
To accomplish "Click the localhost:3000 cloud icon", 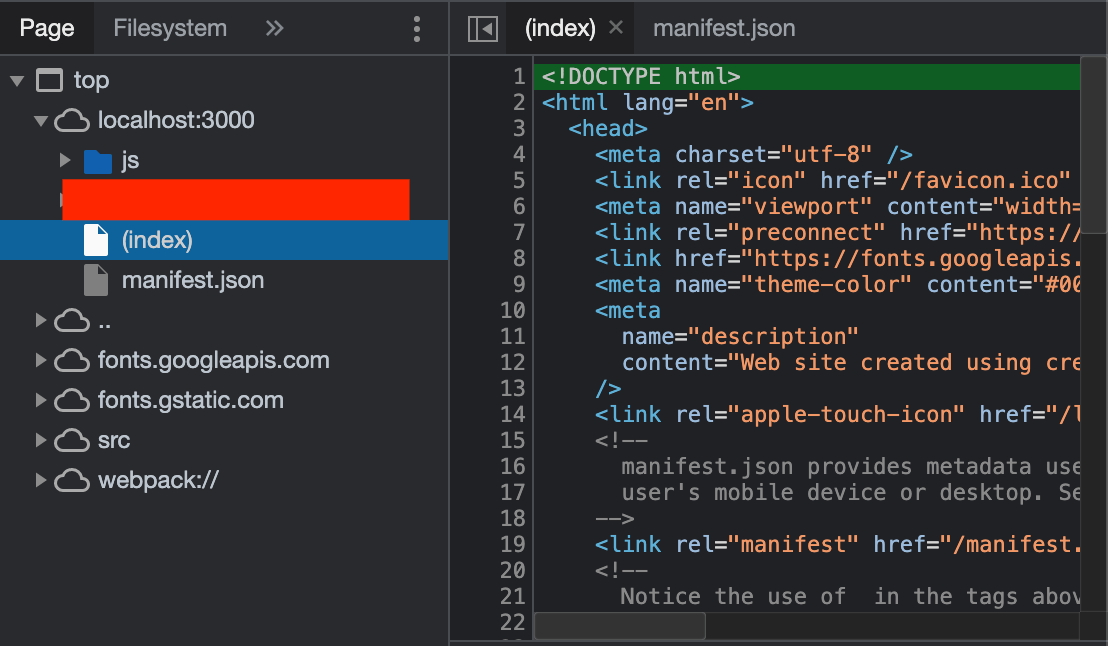I will tap(72, 120).
